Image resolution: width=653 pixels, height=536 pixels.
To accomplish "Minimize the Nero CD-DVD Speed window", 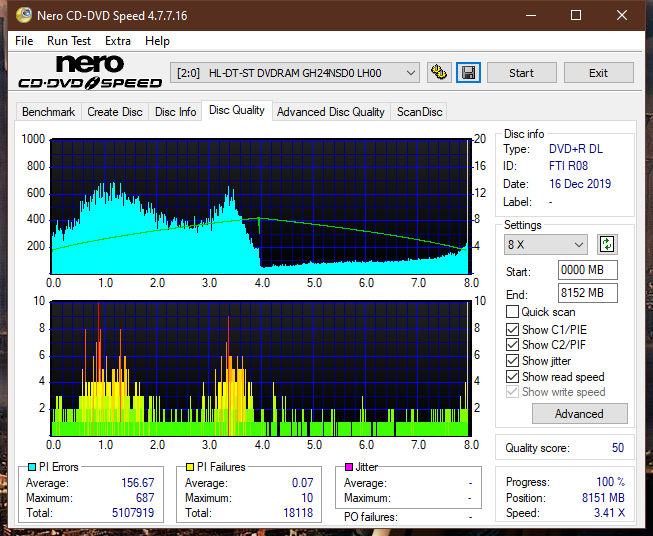I will (531, 15).
